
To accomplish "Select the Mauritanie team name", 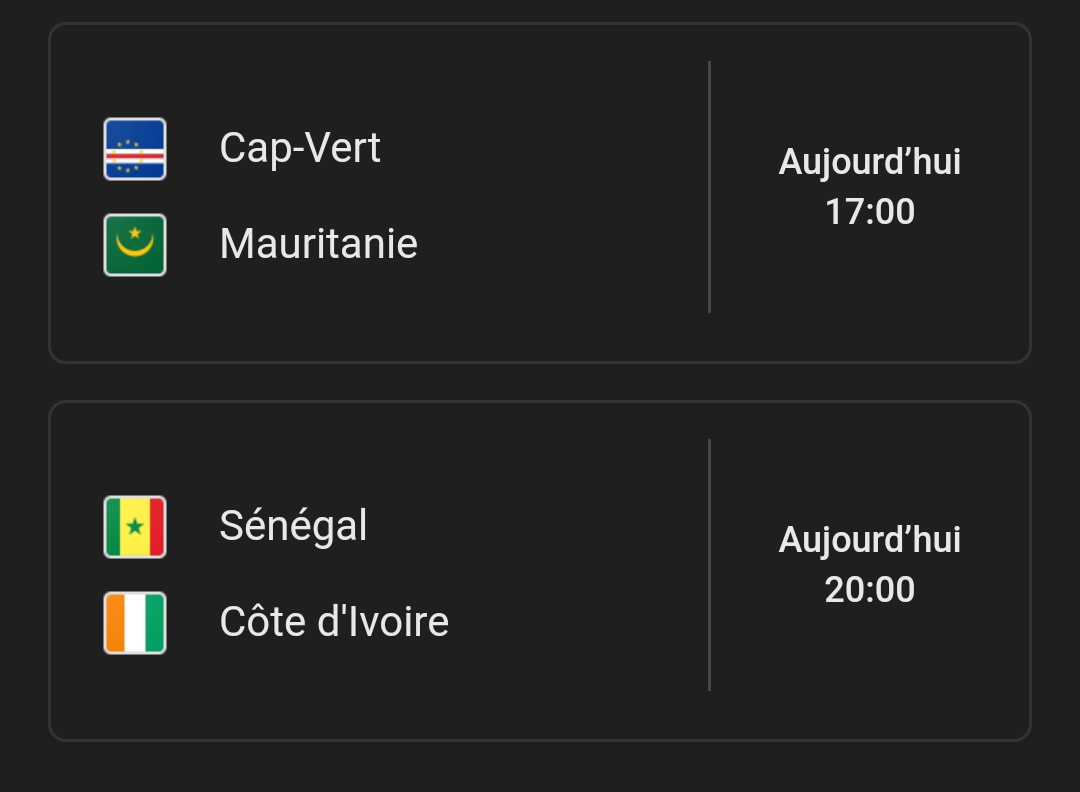I will (x=318, y=244).
